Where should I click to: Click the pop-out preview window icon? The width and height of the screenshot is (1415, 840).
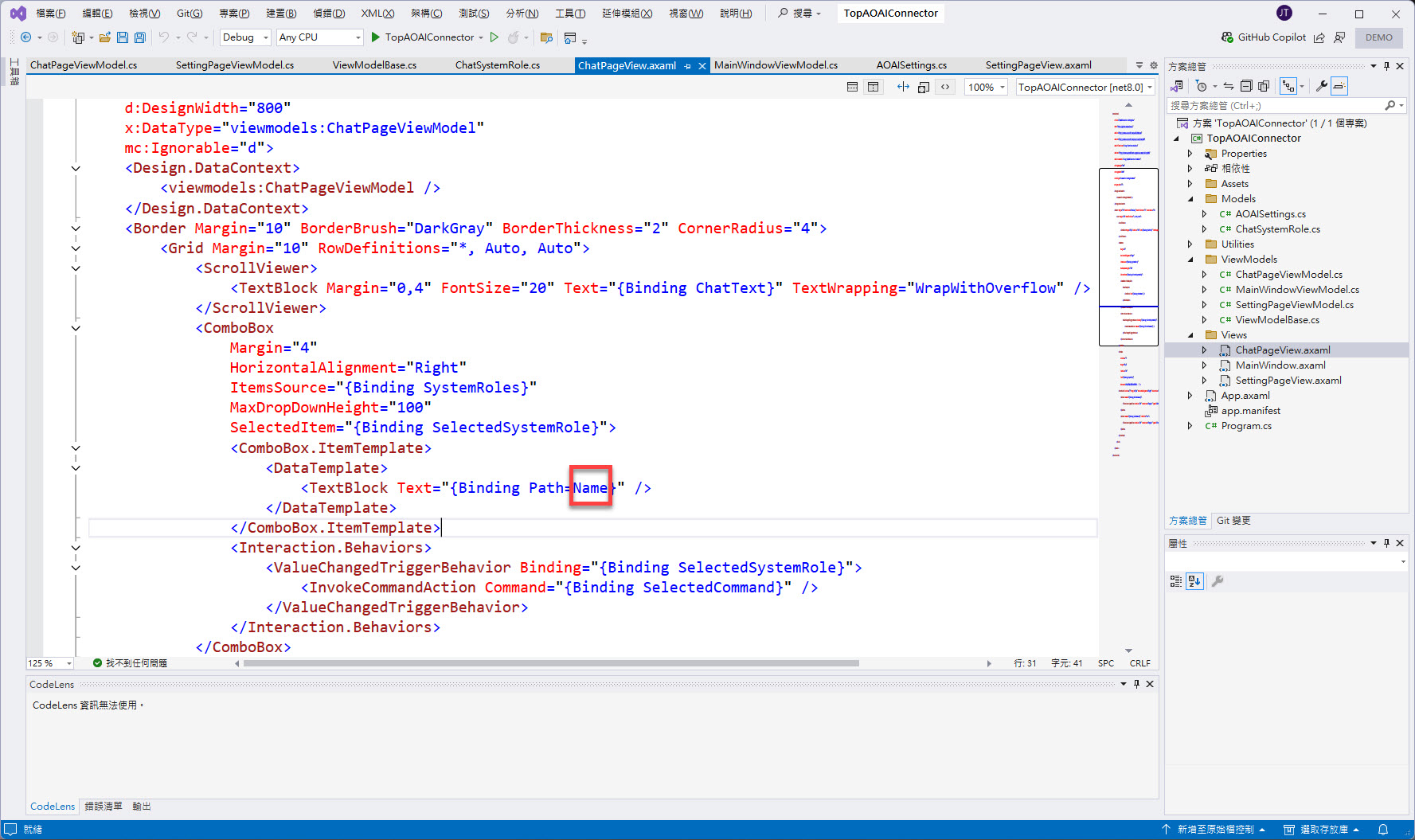pos(924,87)
